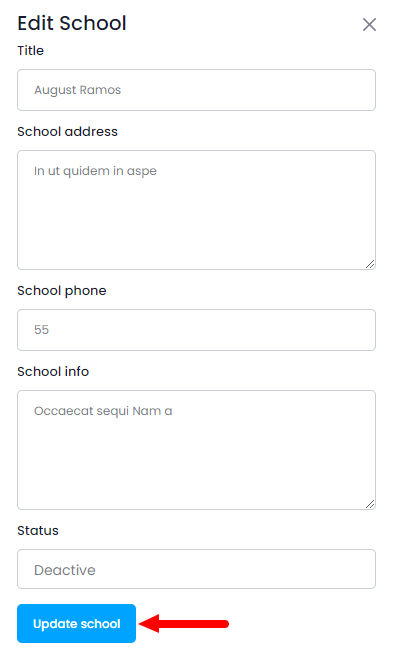Screen dimensions: 395x657
Task: Click inside the School address textarea
Action: [x=196, y=210]
